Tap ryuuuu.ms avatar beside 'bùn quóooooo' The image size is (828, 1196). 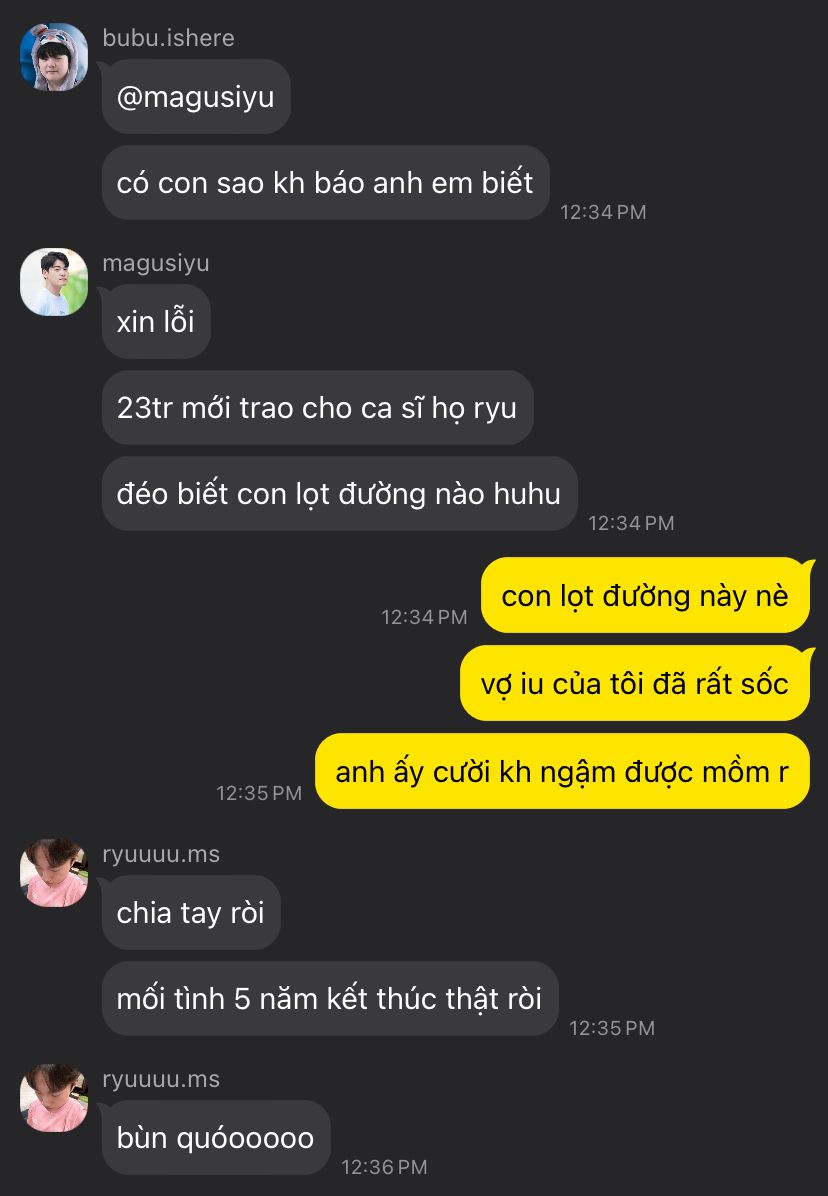[x=53, y=1098]
